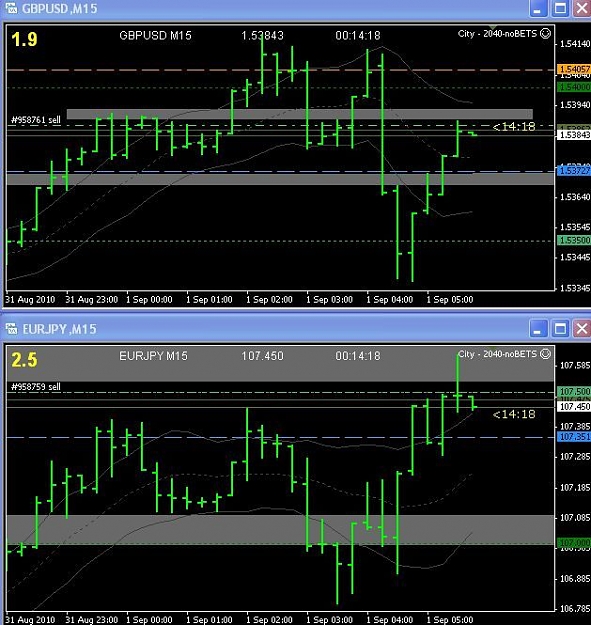Click 1.54140 on GBPUSD price scale
The width and height of the screenshot is (591, 625).
pyautogui.click(x=575, y=44)
